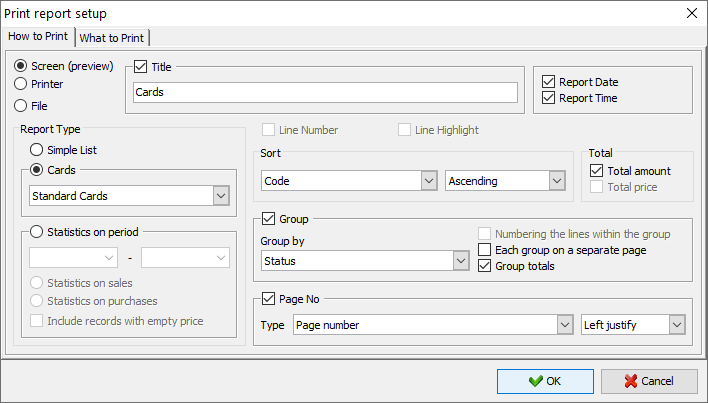Image resolution: width=708 pixels, height=403 pixels.
Task: Click the OK button
Action: click(545, 381)
